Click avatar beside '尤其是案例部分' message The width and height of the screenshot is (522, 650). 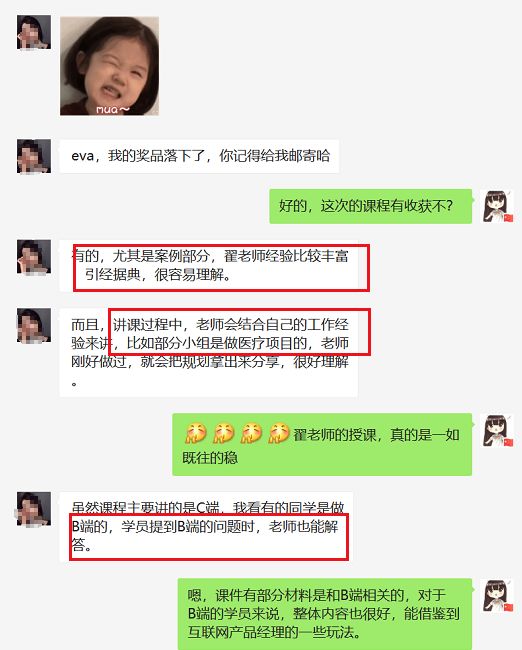pyautogui.click(x=34, y=257)
